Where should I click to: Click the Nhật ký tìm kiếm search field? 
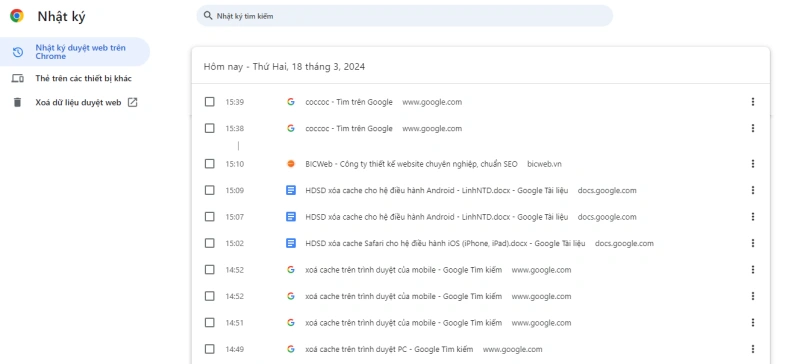405,16
